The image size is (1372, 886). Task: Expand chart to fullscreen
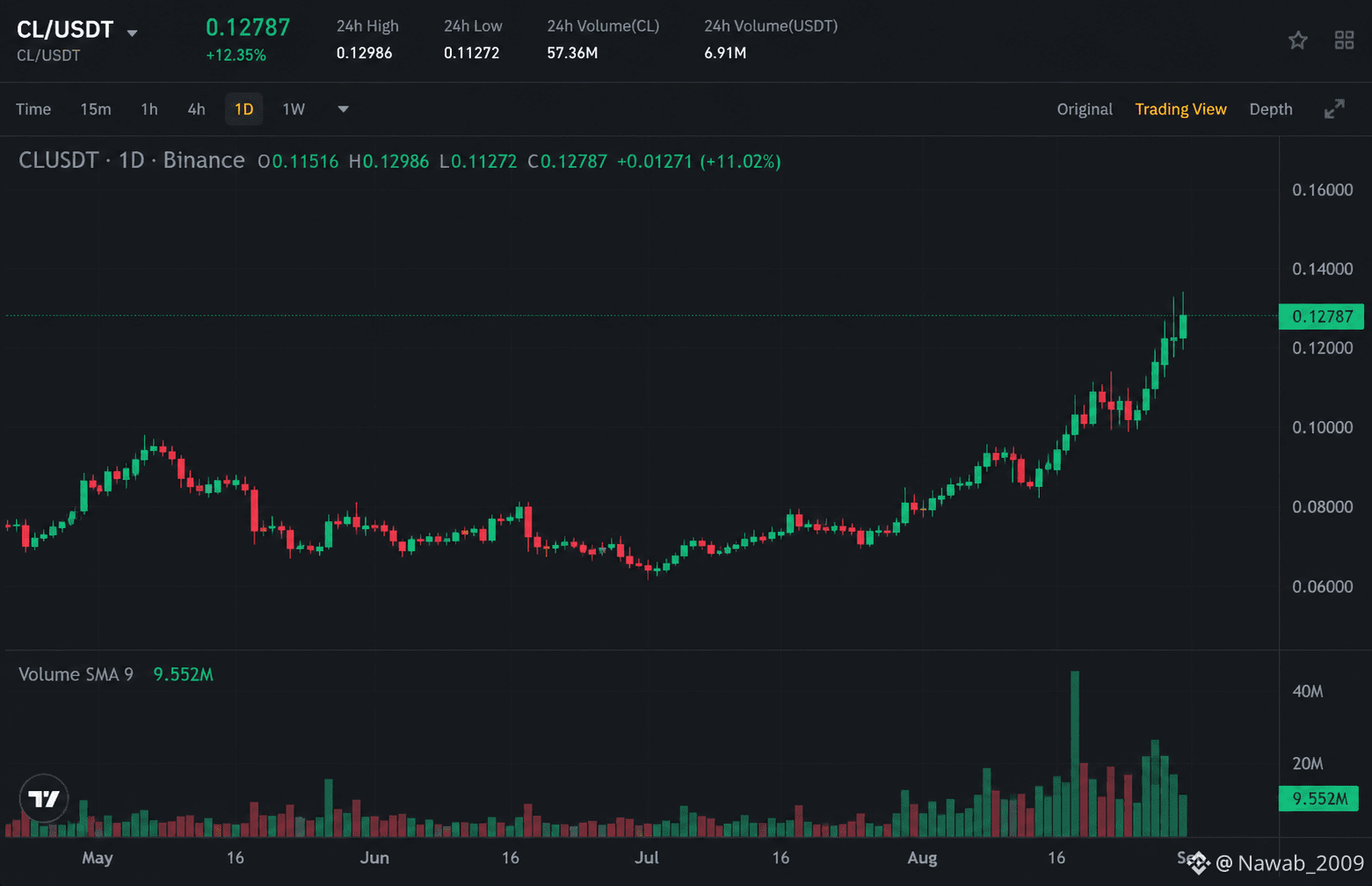[x=1334, y=109]
